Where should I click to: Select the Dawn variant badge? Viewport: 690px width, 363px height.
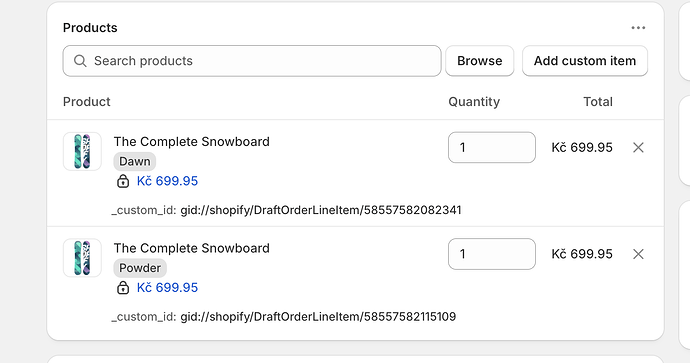pos(135,161)
